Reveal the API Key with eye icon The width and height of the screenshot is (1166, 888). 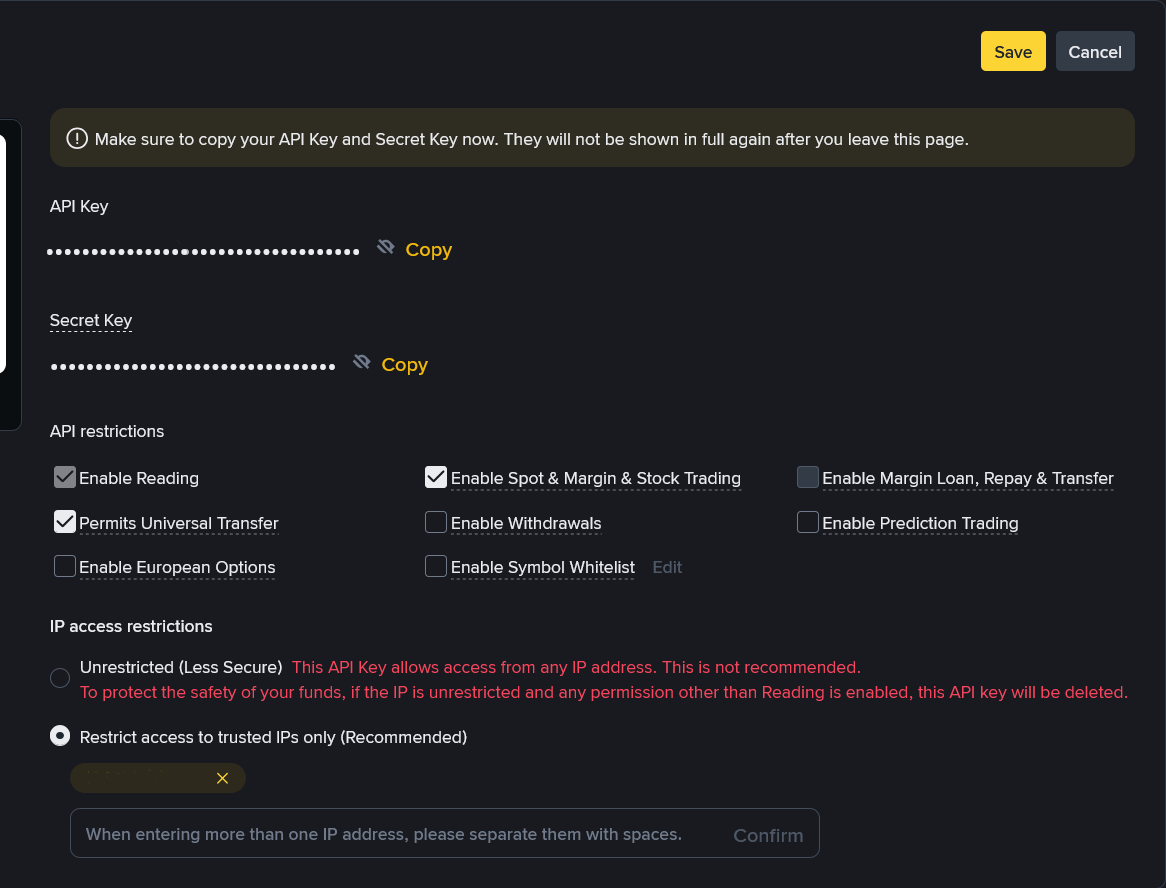tap(385, 247)
